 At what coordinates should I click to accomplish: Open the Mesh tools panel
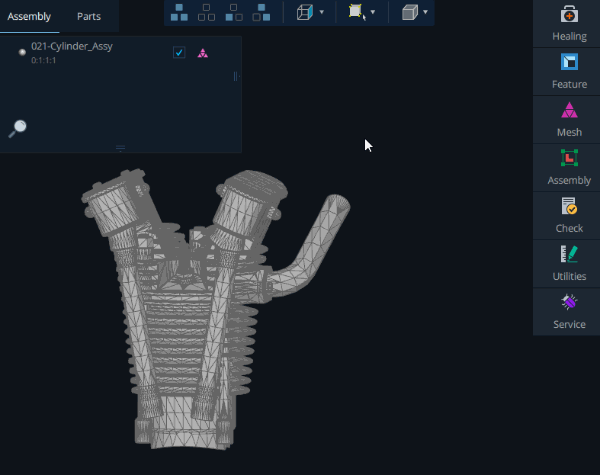pyautogui.click(x=569, y=120)
